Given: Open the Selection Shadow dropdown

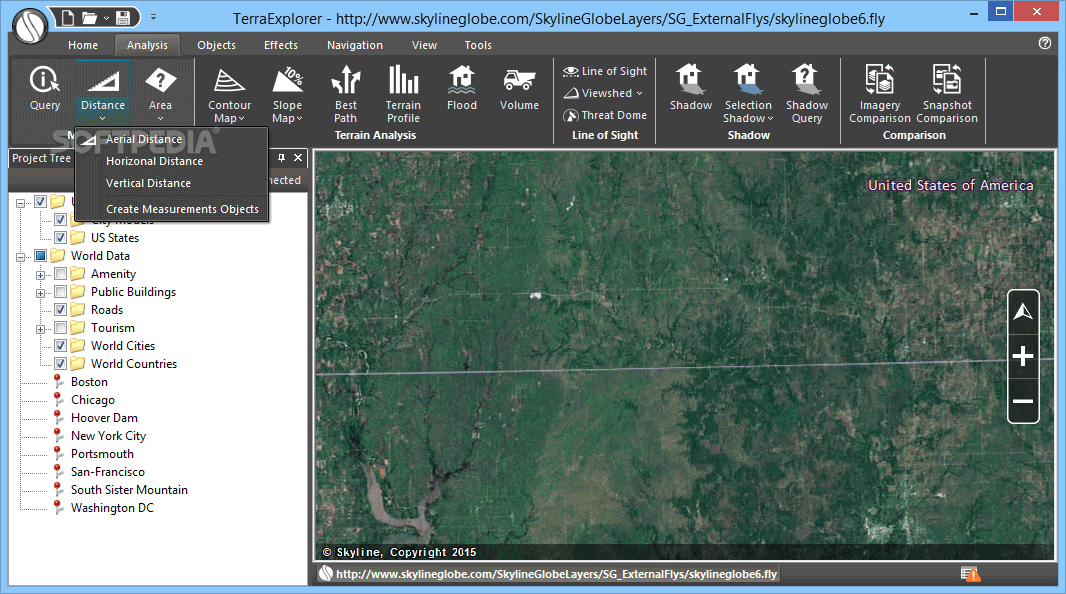Looking at the screenshot, I should [x=770, y=118].
